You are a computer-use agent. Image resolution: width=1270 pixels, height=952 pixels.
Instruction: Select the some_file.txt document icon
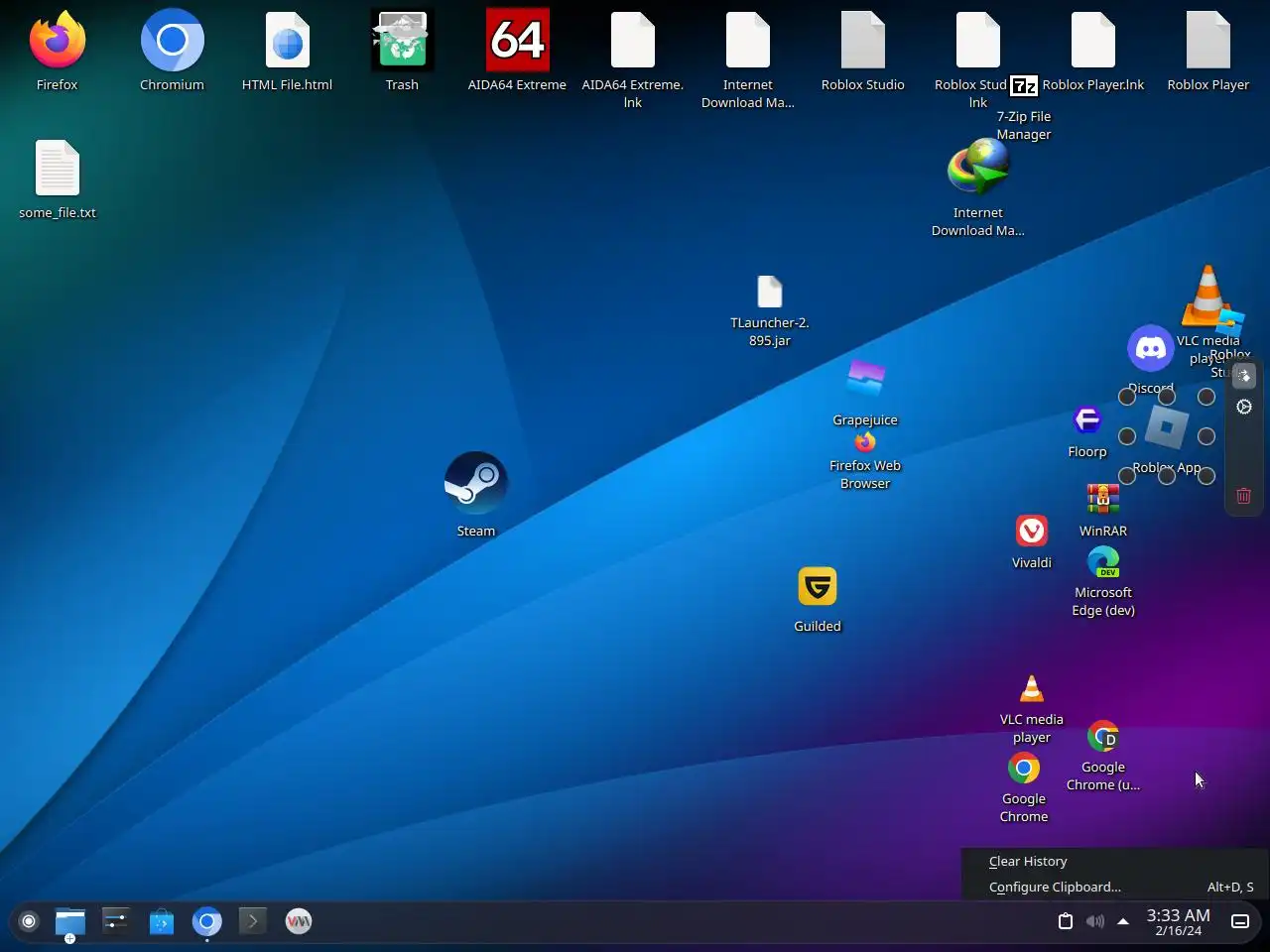pyautogui.click(x=58, y=169)
